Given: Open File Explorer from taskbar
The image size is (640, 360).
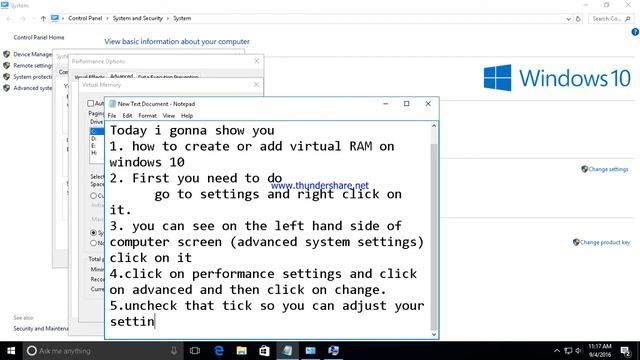Looking at the screenshot, I should pyautogui.click(x=242, y=351).
